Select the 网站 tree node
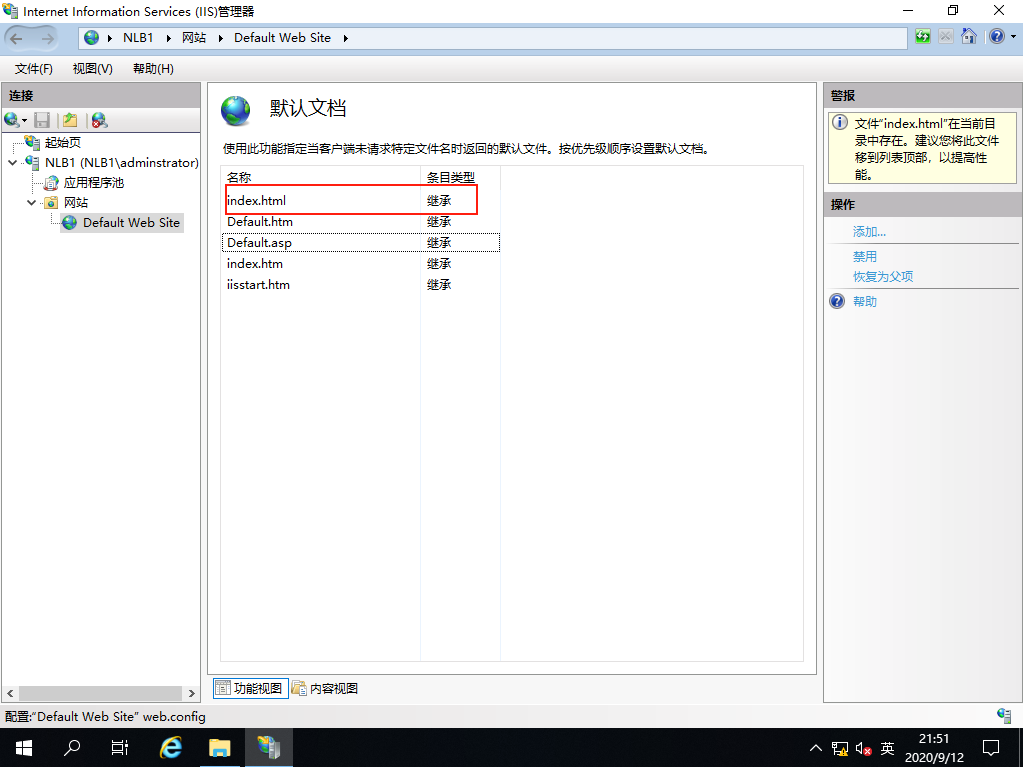1023x767 pixels. pos(76,203)
